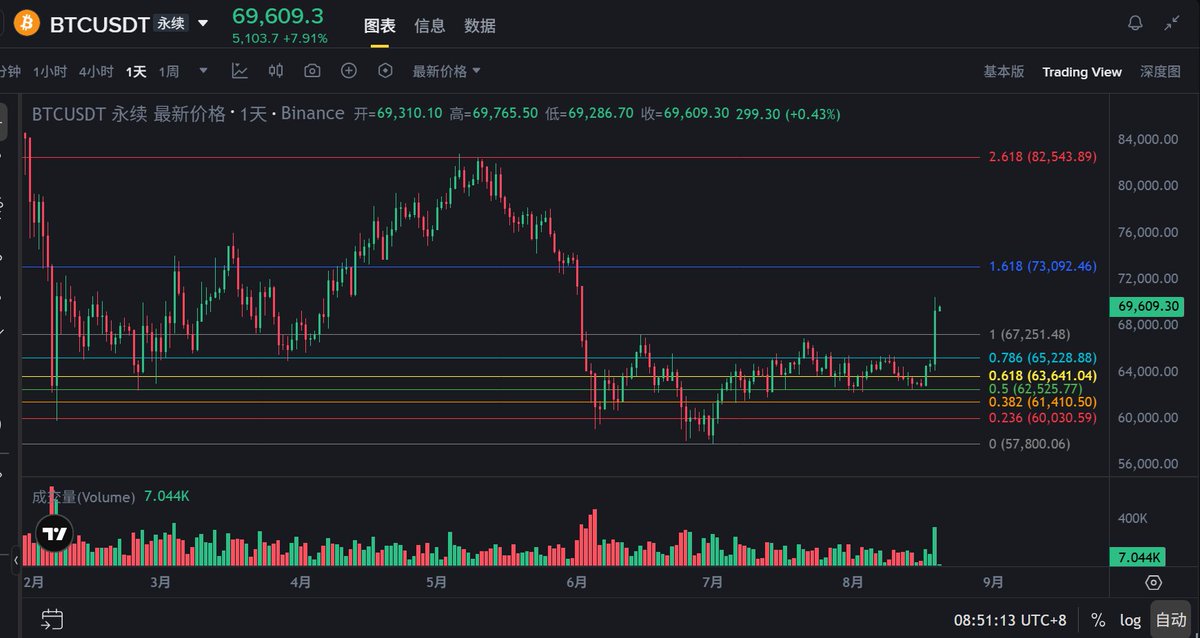Switch to the 图表 tab
The image size is (1200, 638).
pos(379,26)
